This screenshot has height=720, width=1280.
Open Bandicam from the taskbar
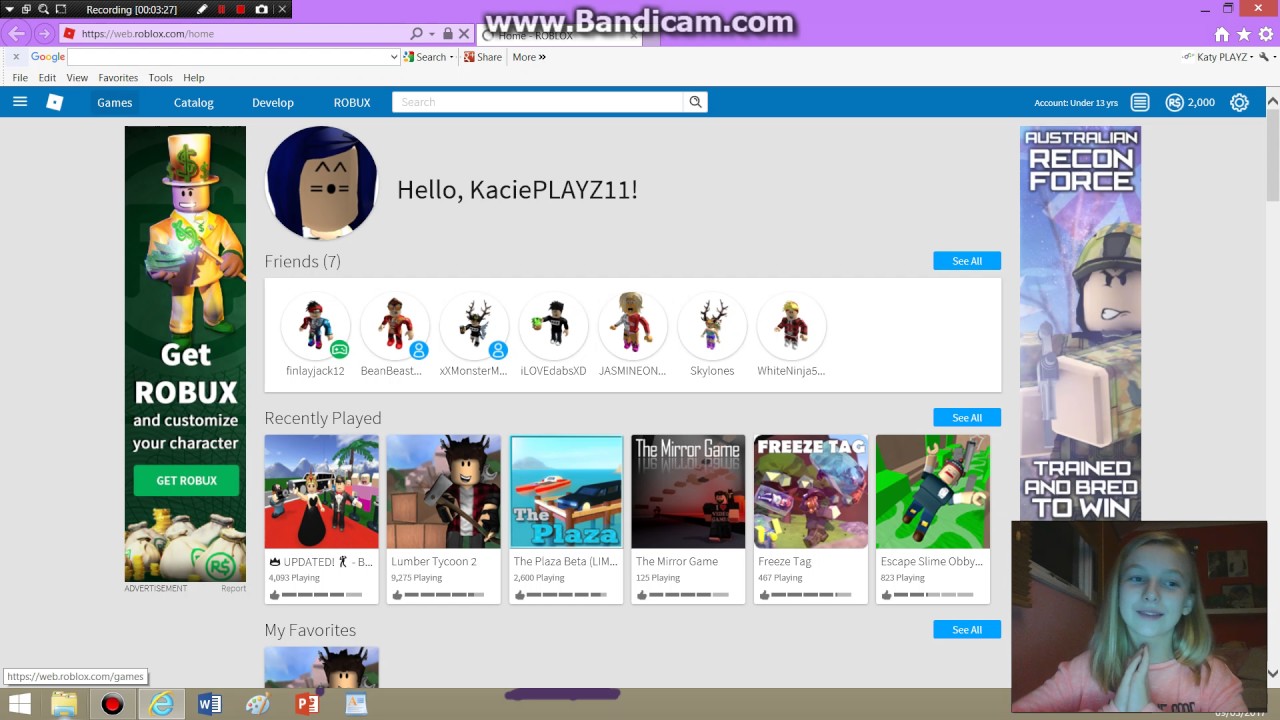click(x=112, y=704)
